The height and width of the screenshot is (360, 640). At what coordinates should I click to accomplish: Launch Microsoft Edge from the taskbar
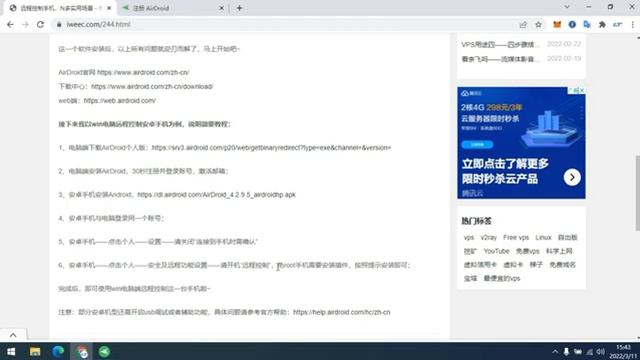(58, 351)
